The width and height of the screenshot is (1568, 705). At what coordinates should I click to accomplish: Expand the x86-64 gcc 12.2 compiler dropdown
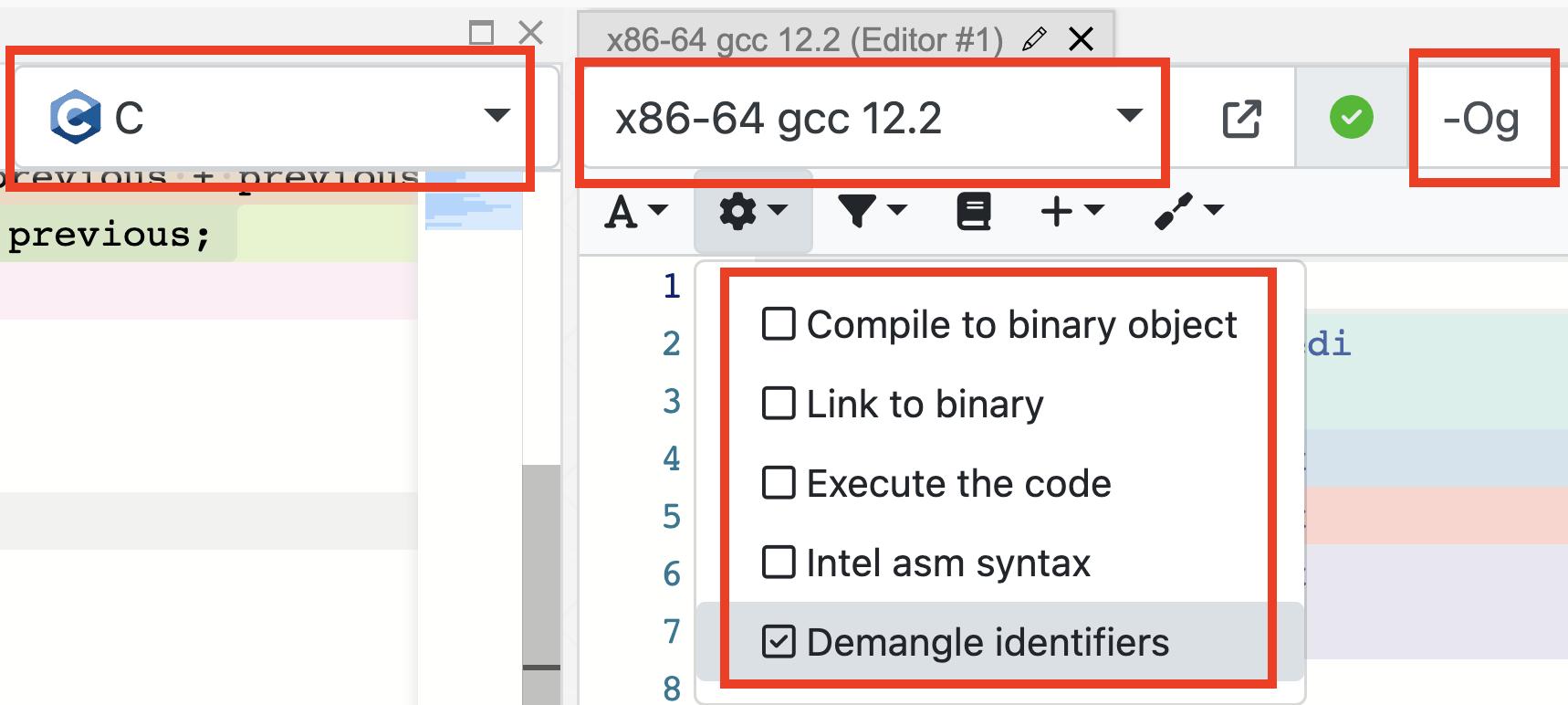872,118
